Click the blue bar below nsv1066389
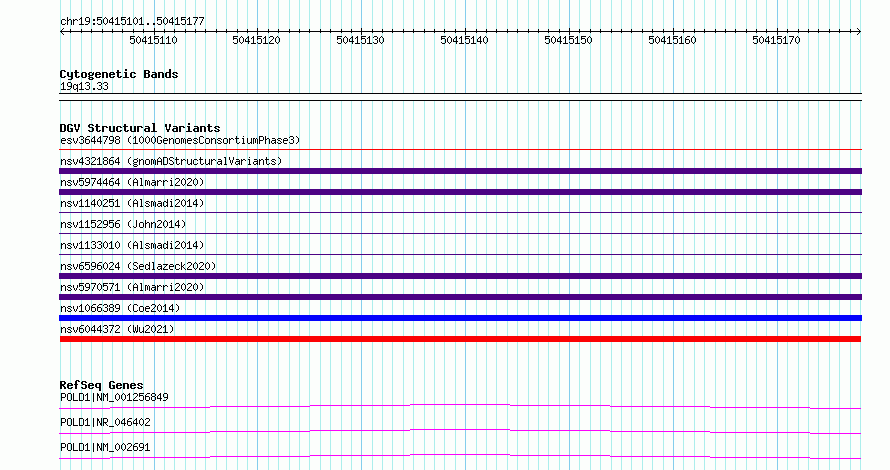 pos(460,318)
